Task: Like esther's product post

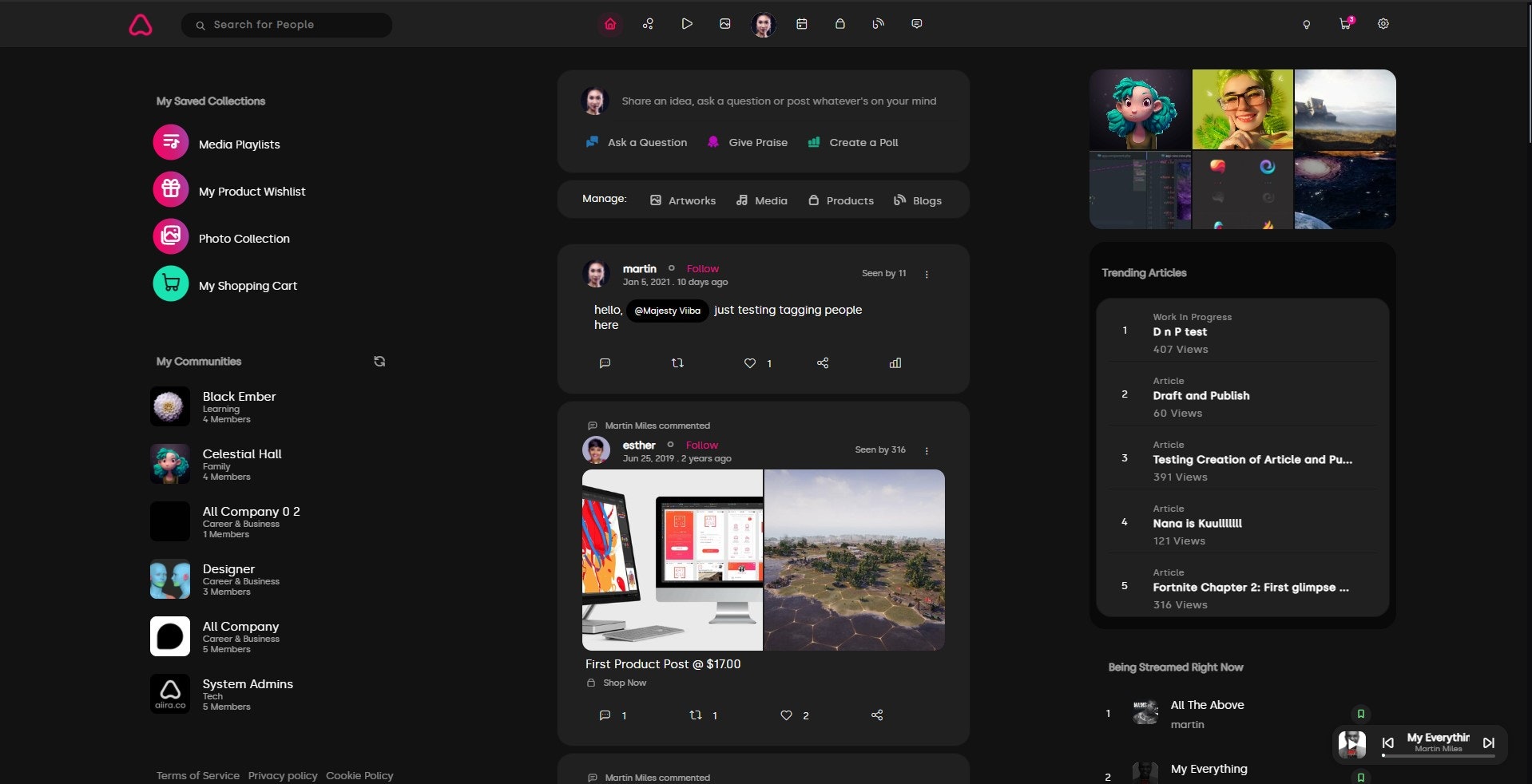Action: (786, 716)
